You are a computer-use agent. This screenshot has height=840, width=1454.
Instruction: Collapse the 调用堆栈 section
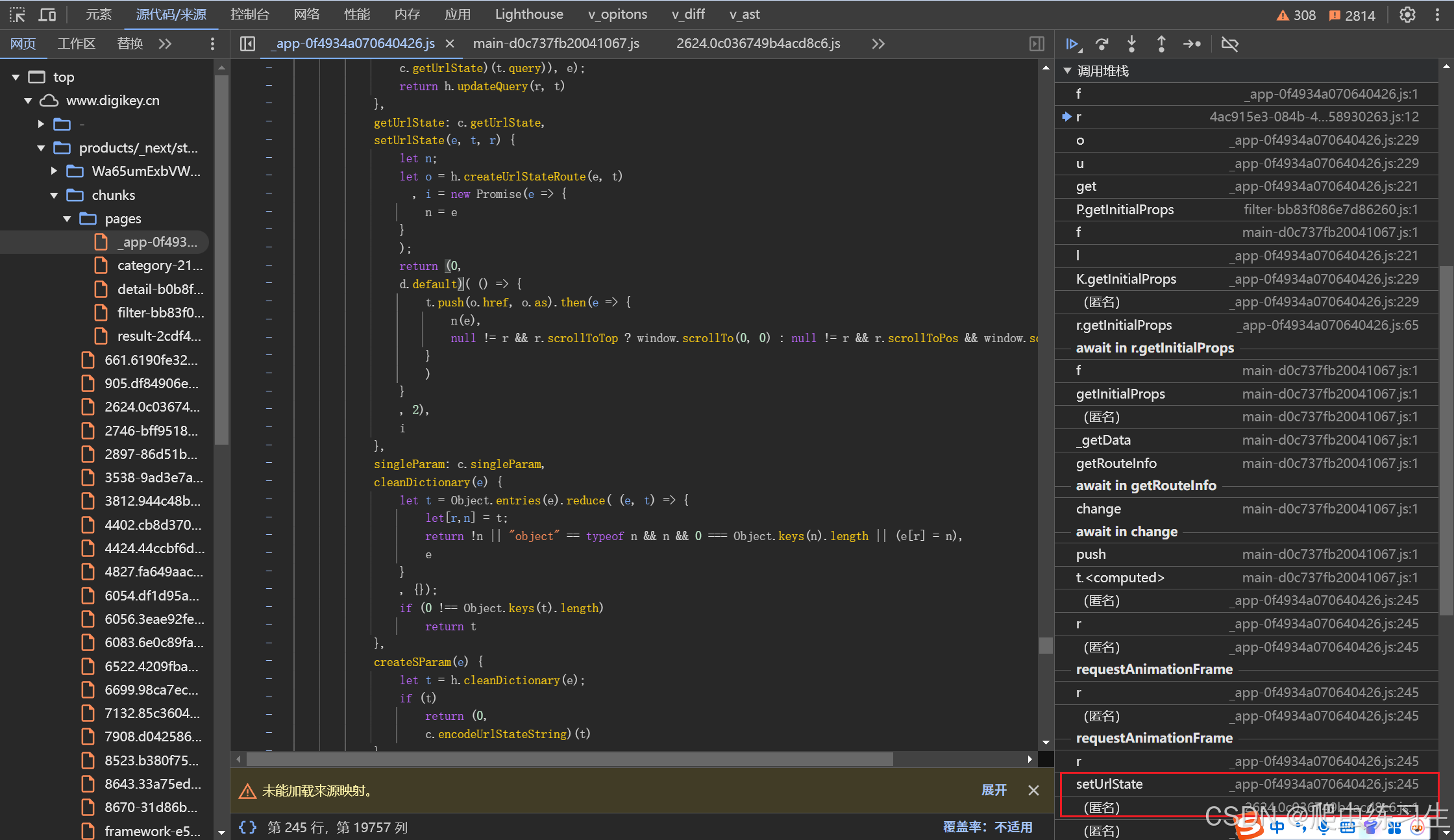click(1067, 71)
